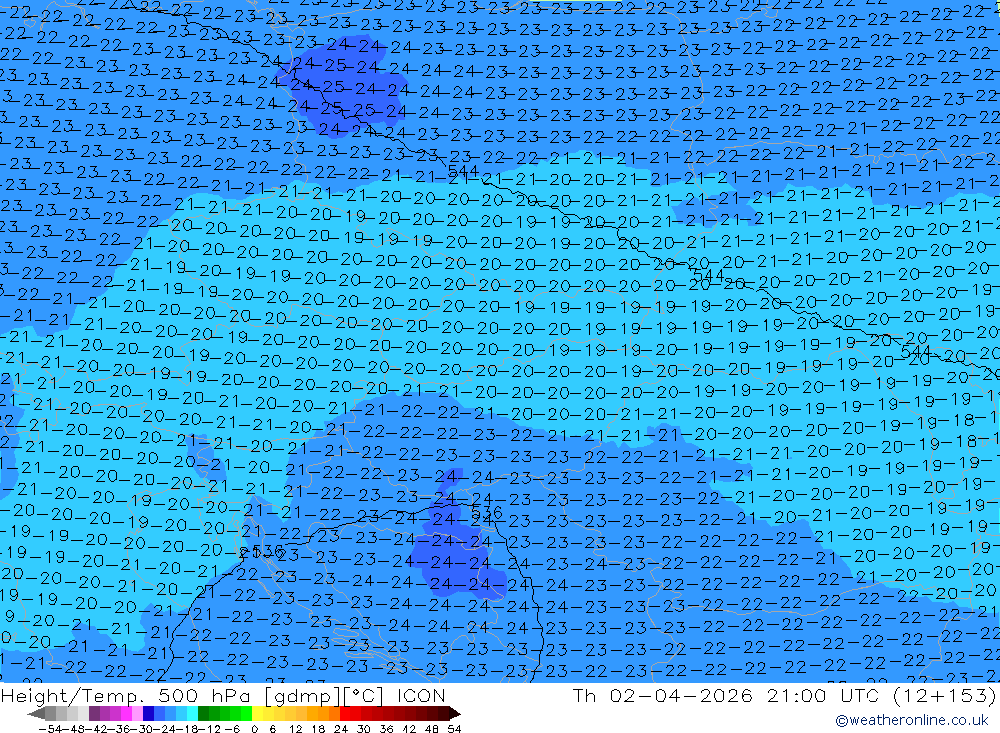Image resolution: width=1000 pixels, height=733 pixels.
Task: Click the ICON model name in title
Action: click(421, 695)
